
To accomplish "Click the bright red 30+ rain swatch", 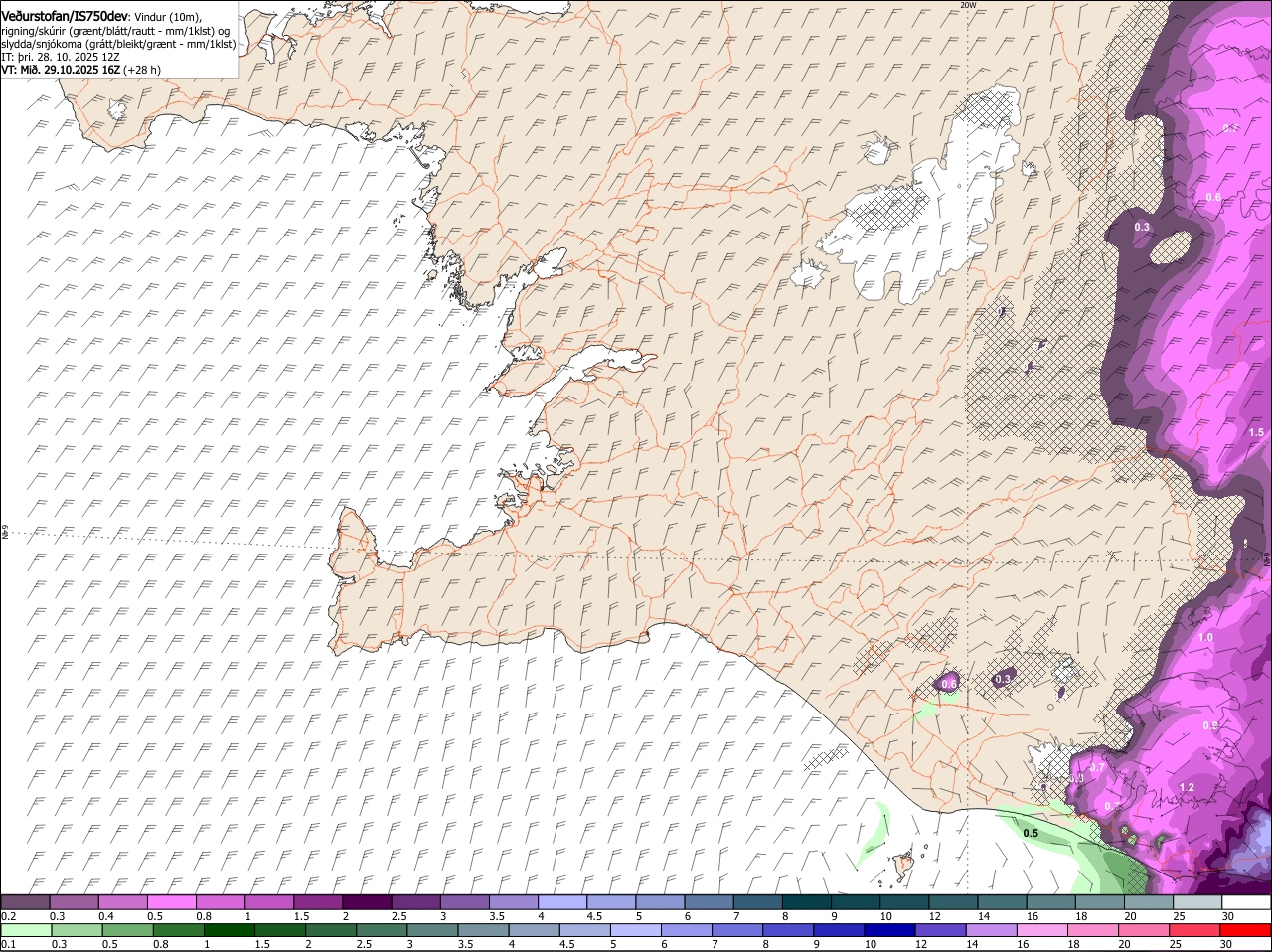I will click(1246, 930).
